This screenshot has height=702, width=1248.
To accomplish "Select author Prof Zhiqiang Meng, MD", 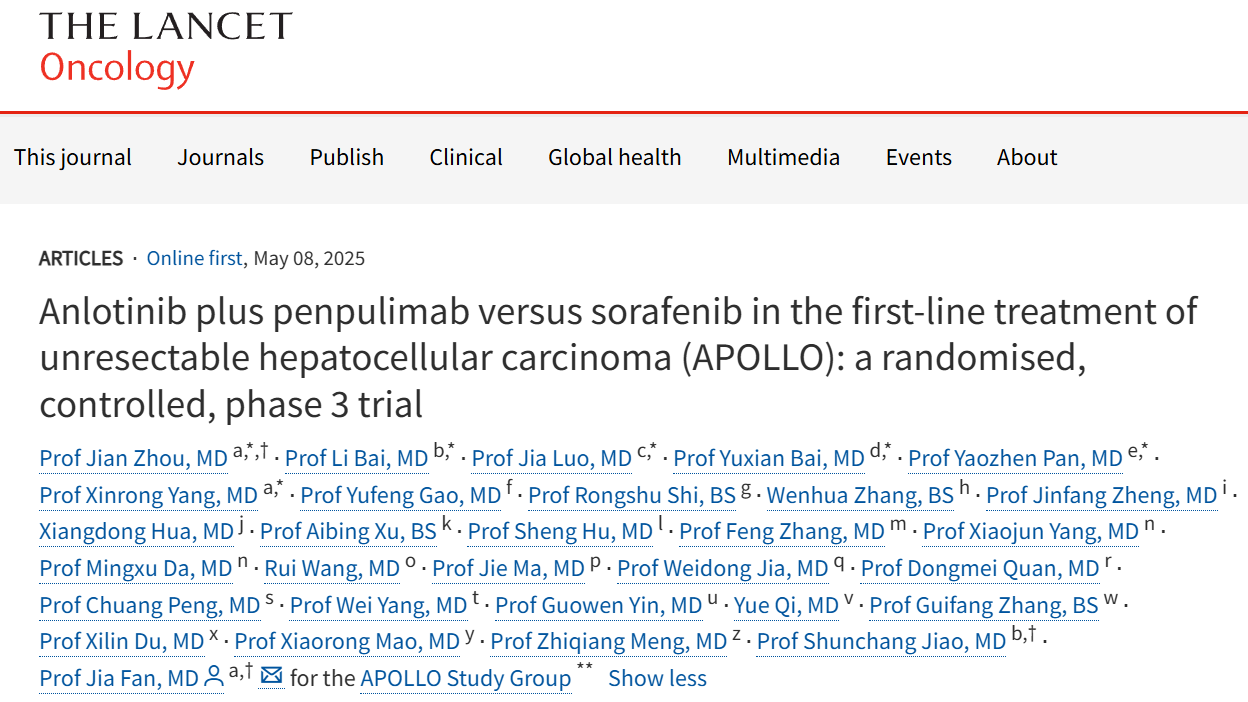I will point(609,641).
